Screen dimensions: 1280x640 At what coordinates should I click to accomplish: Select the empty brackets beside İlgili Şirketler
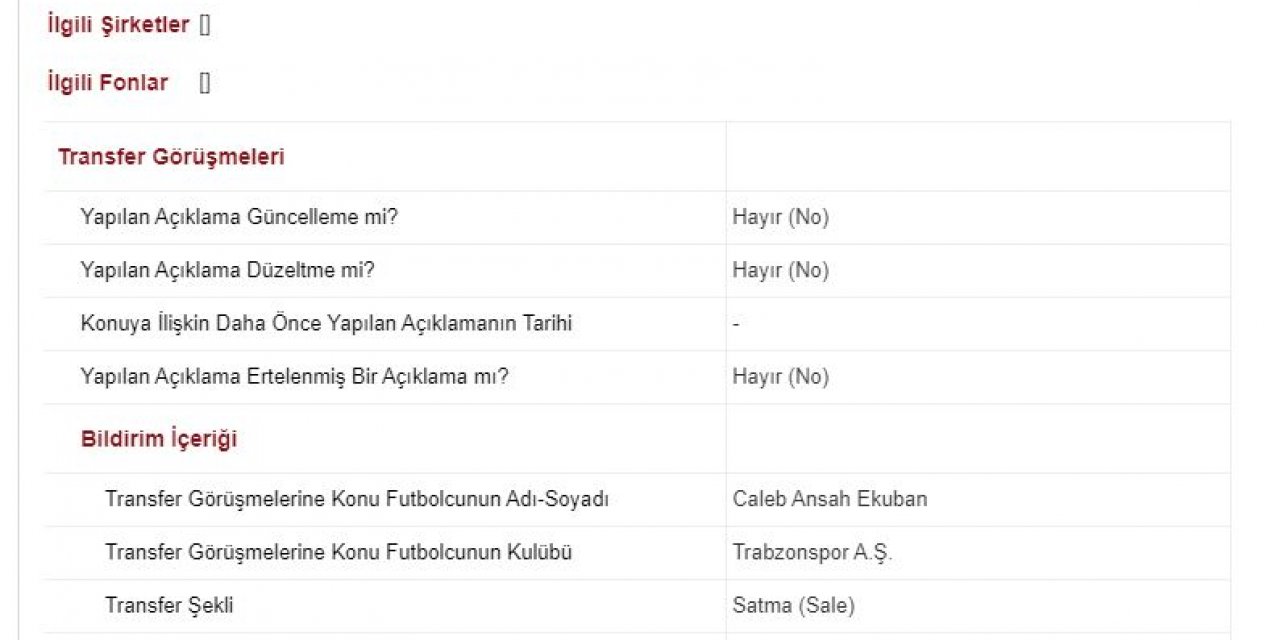204,25
